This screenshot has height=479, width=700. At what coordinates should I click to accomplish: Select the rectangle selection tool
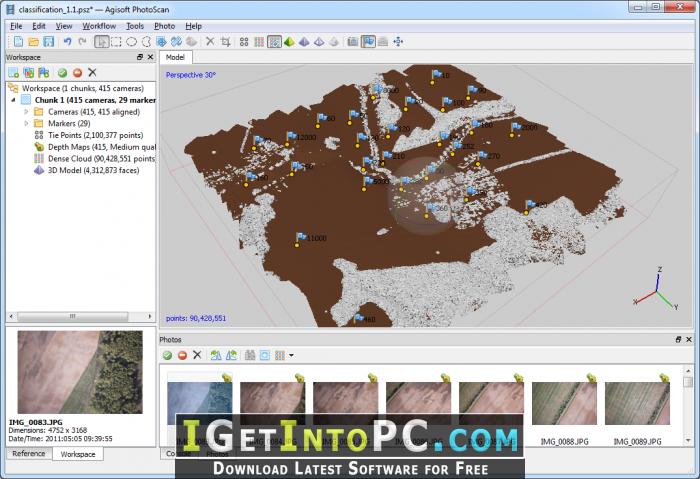pyautogui.click(x=117, y=42)
